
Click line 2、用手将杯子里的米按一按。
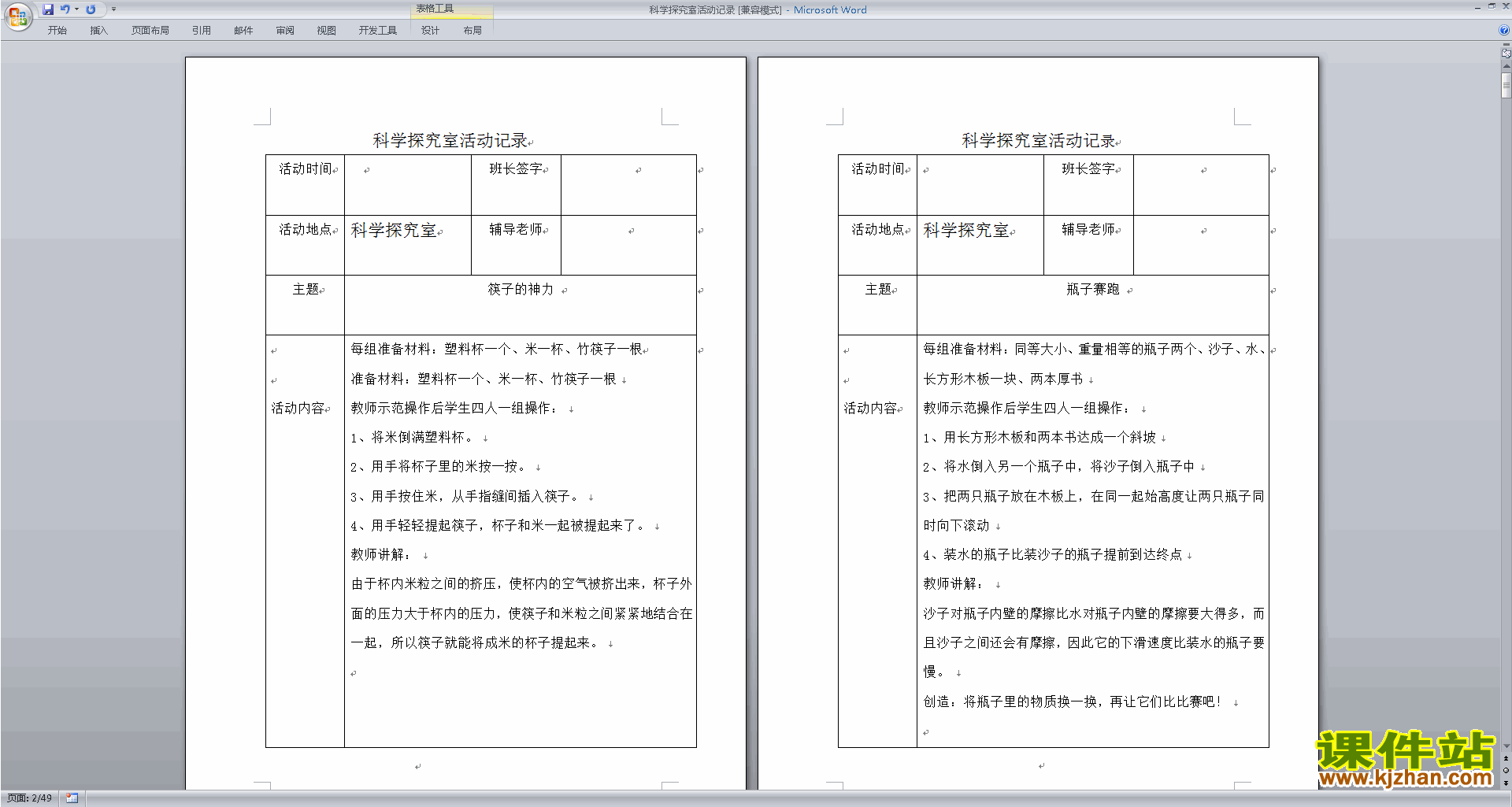click(x=440, y=467)
